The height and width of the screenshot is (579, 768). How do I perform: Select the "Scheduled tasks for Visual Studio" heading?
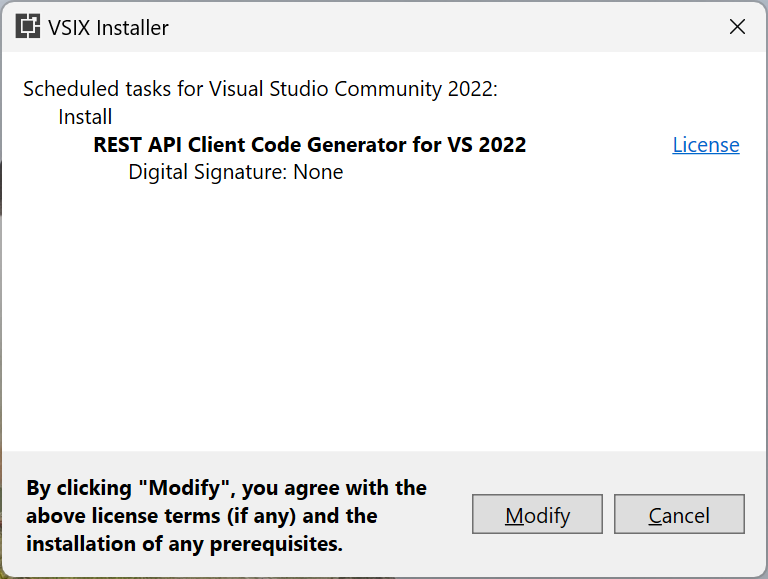click(x=260, y=88)
